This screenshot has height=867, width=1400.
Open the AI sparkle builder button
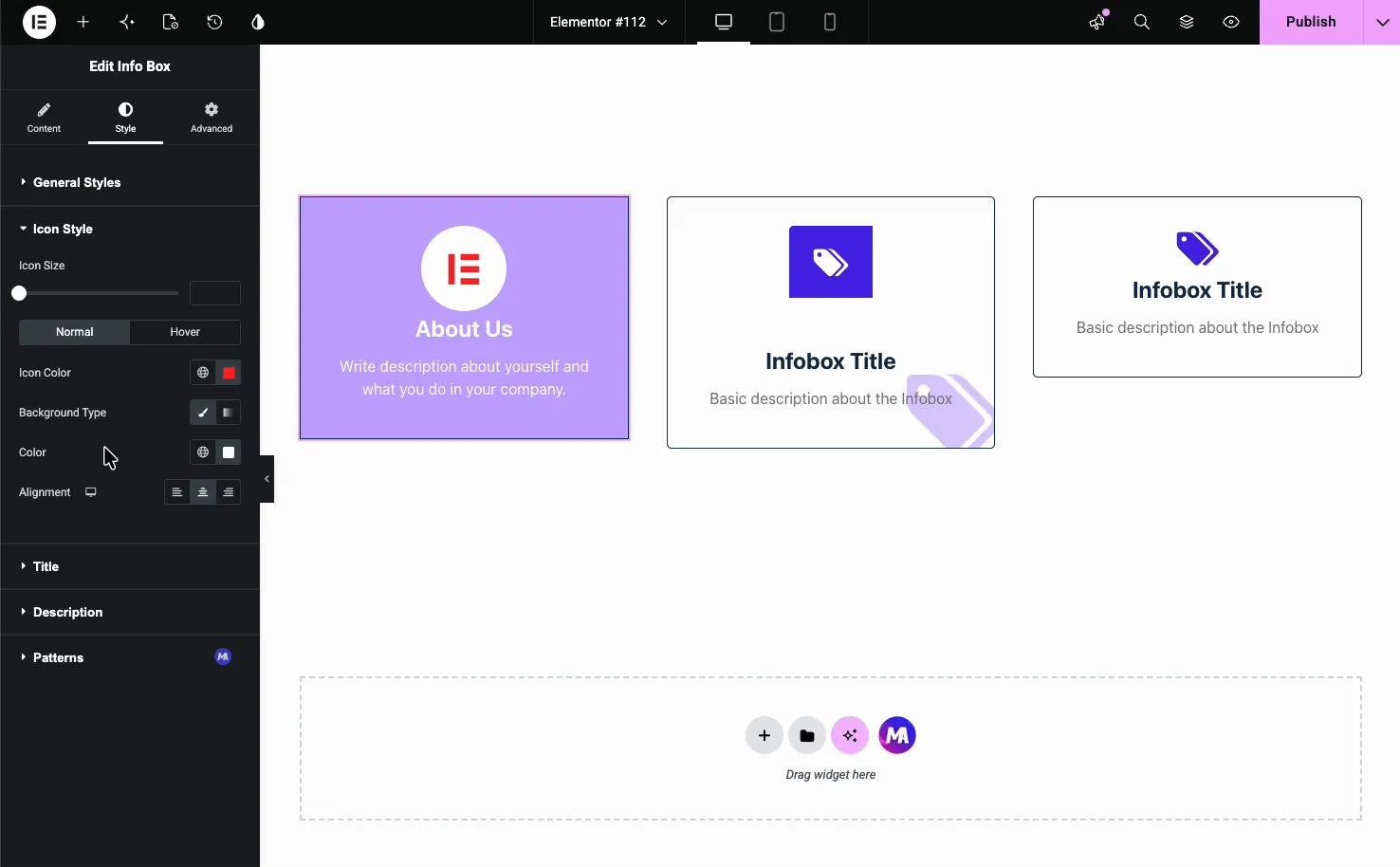(850, 735)
